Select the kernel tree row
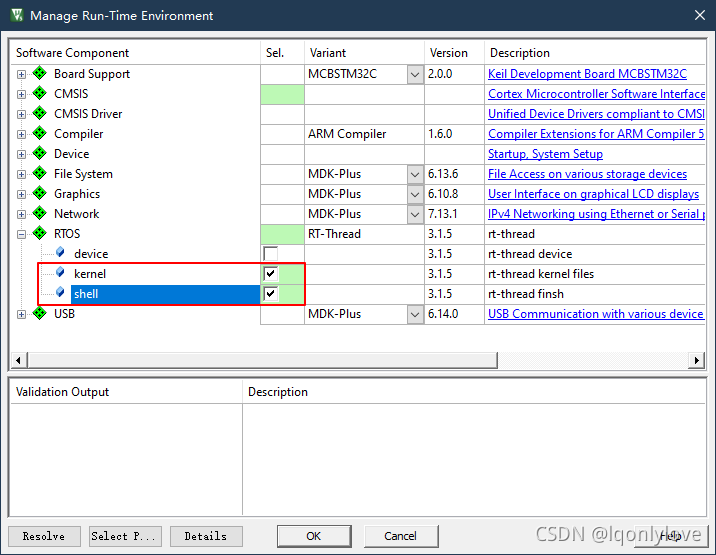Image resolution: width=716 pixels, height=555 pixels. coord(90,274)
